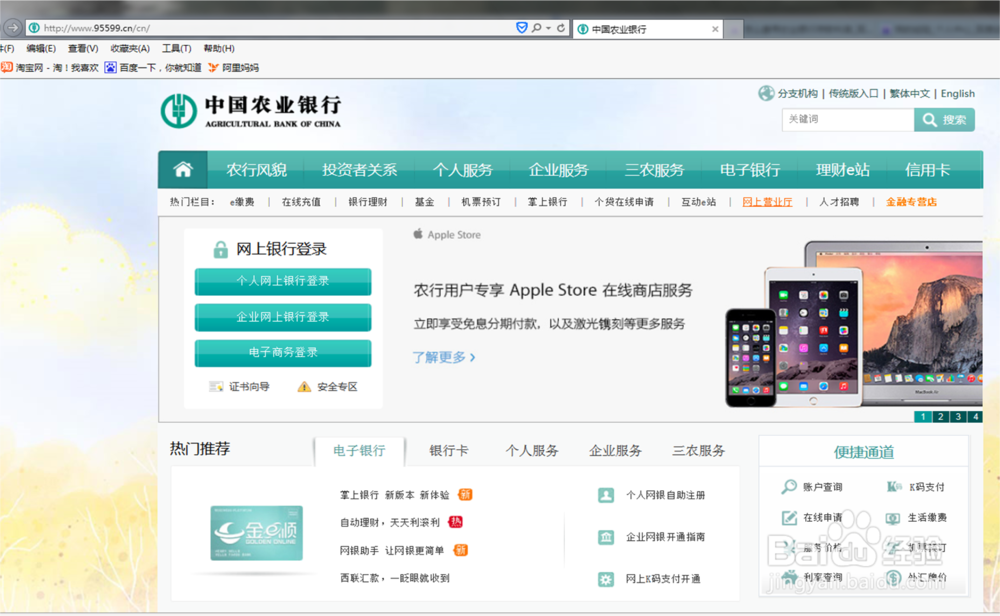Open the address bar search dropdown arrow
Image resolution: width=1000 pixels, height=616 pixels.
point(548,28)
